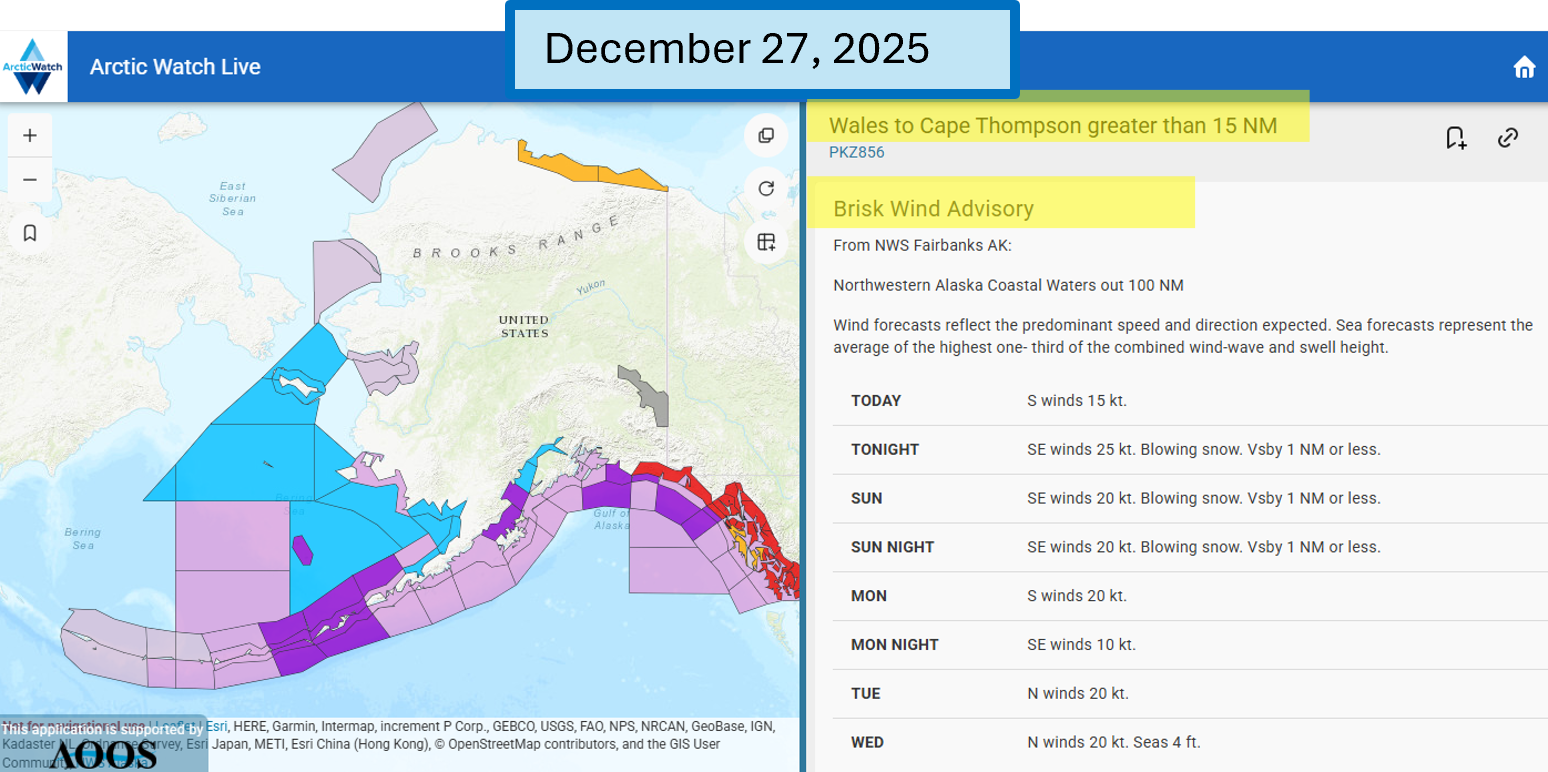Copy link with chain icon
Image resolution: width=1548 pixels, height=772 pixels.
1508,138
